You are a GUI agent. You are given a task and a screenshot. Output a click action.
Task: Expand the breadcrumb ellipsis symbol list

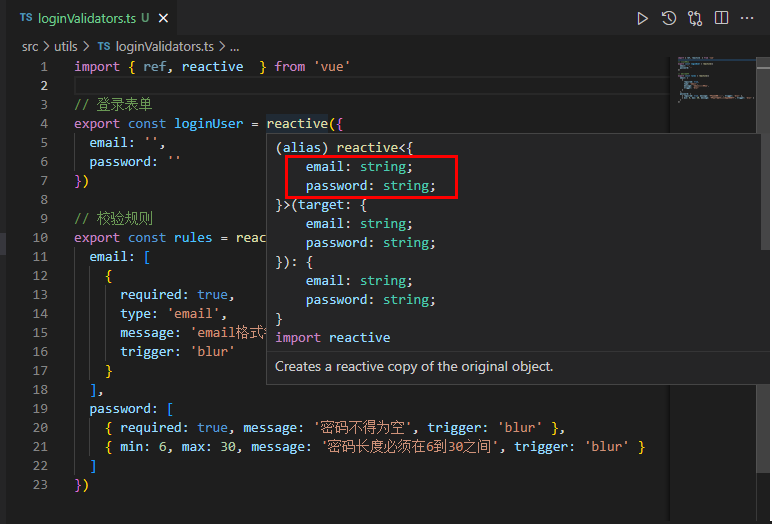point(234,47)
